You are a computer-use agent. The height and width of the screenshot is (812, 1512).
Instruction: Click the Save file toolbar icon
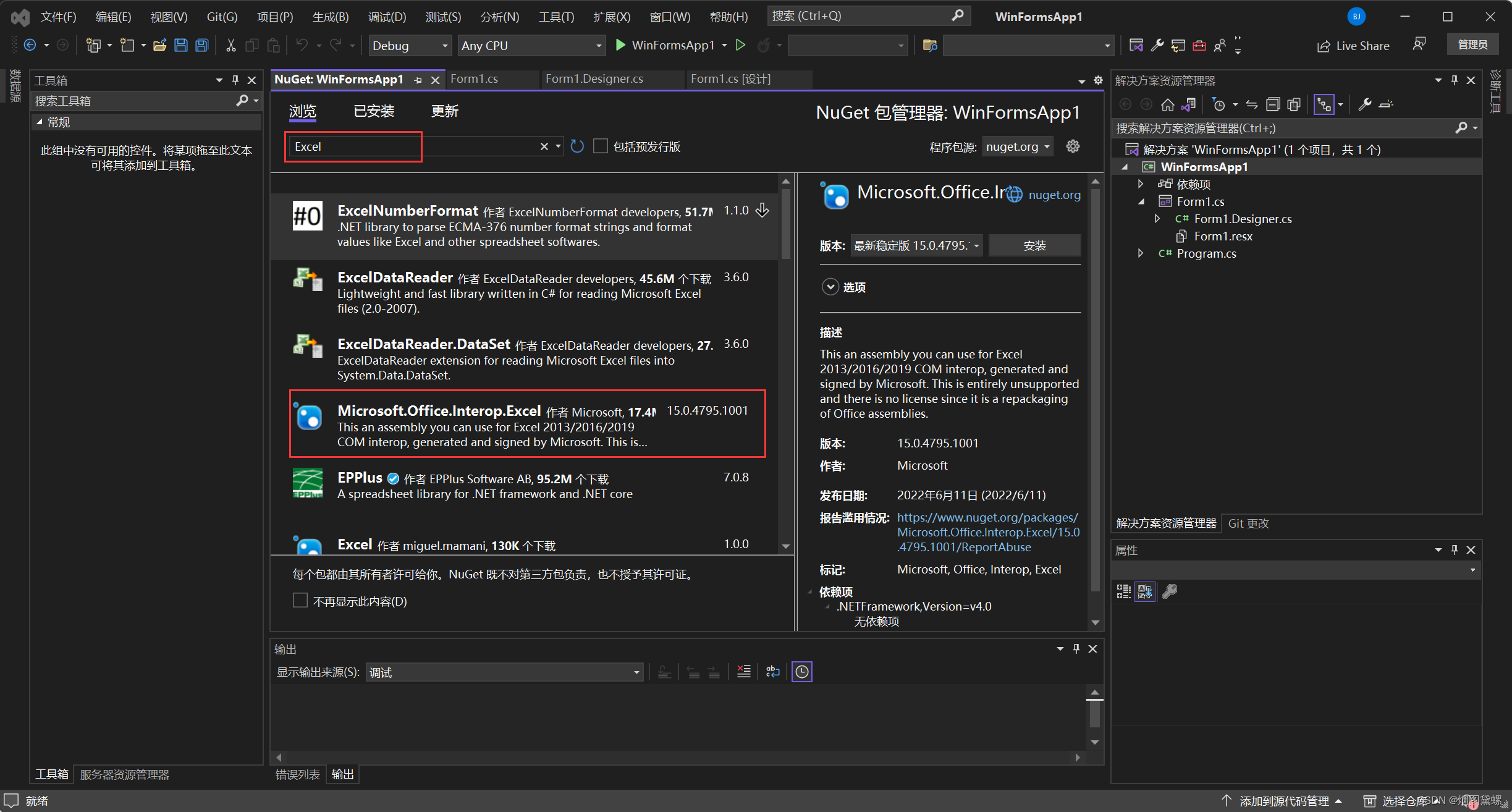pos(181,45)
